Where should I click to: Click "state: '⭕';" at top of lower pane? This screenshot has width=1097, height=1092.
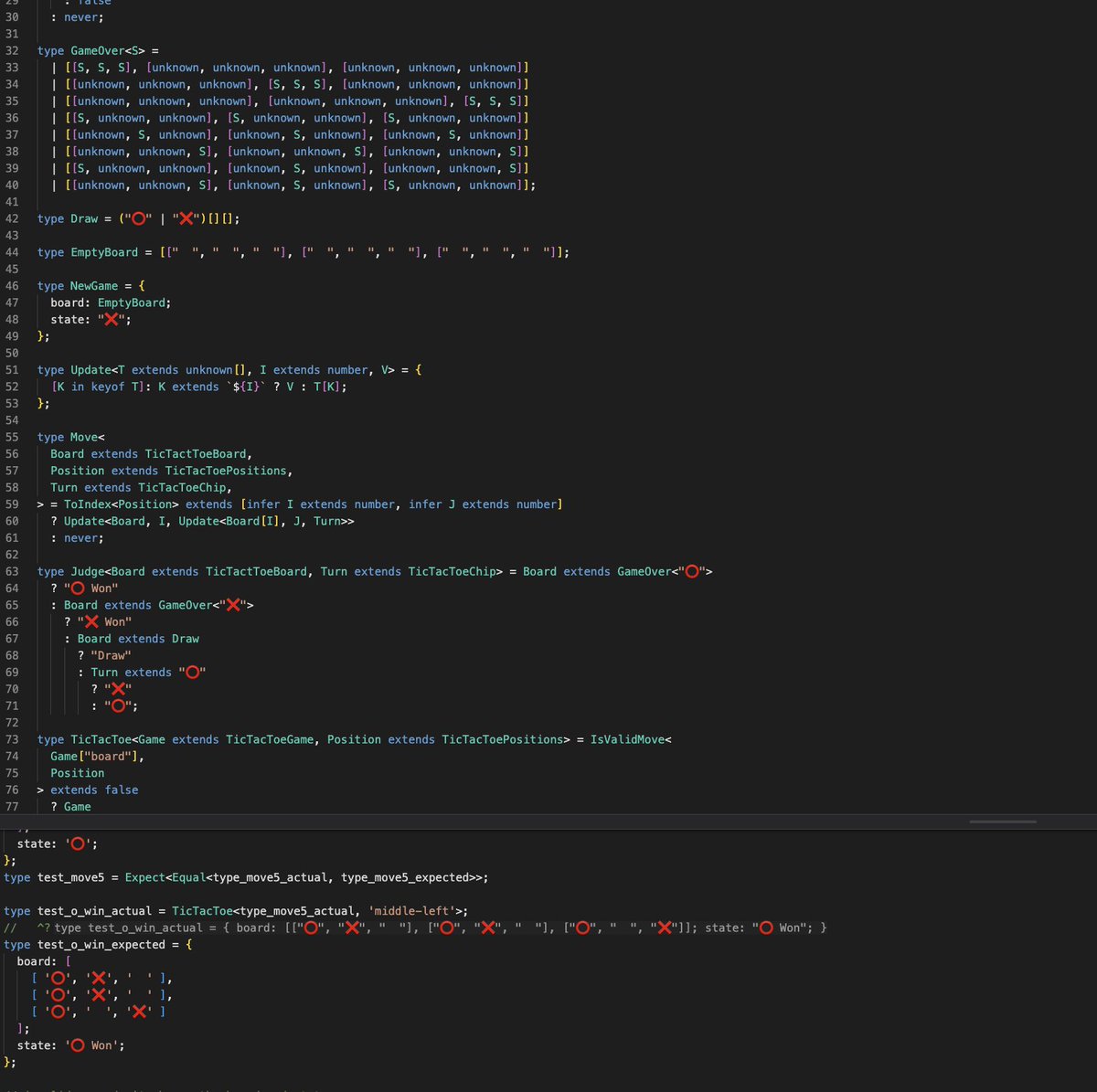coord(58,844)
